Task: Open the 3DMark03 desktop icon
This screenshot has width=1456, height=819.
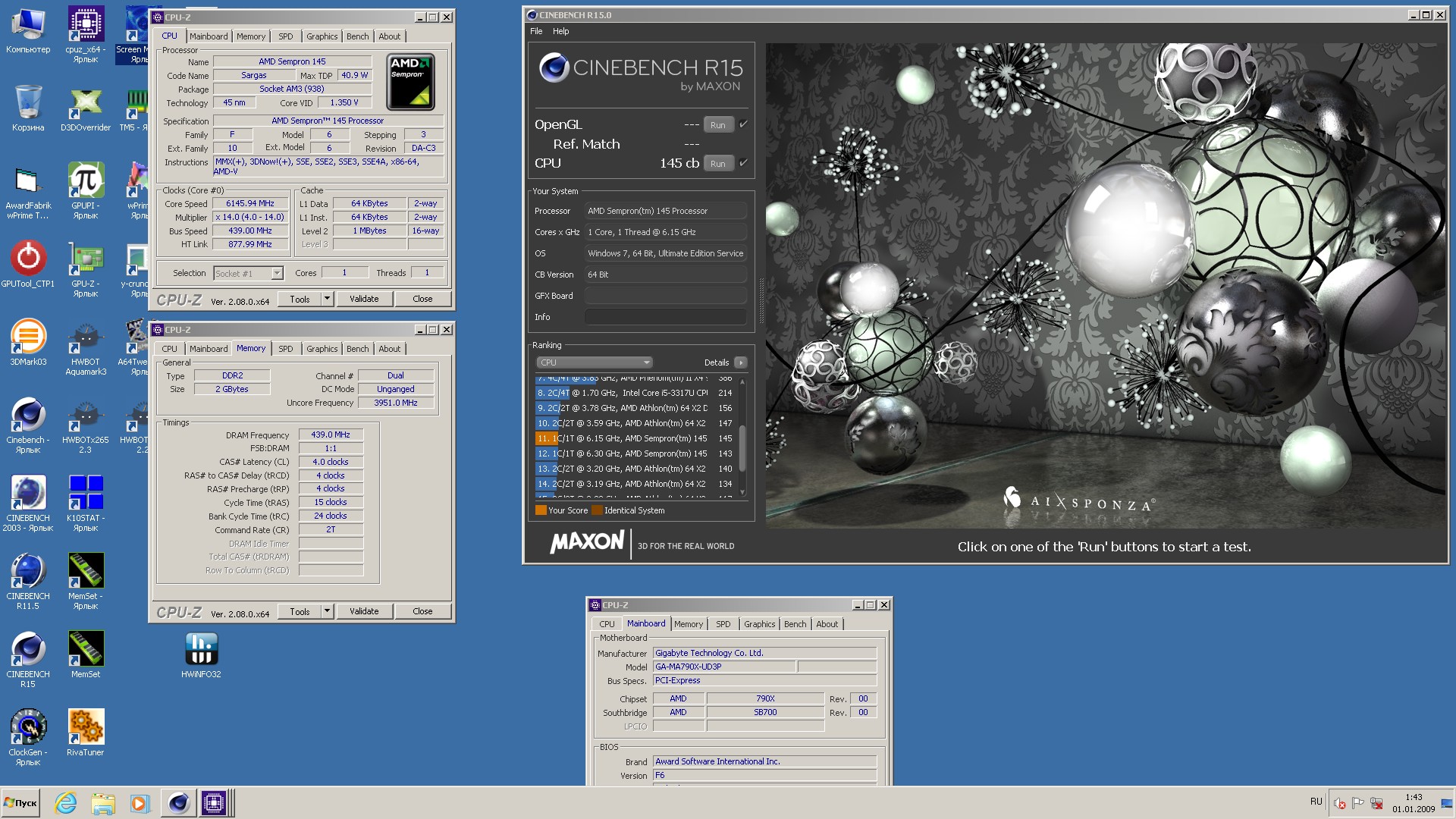Action: (x=28, y=343)
